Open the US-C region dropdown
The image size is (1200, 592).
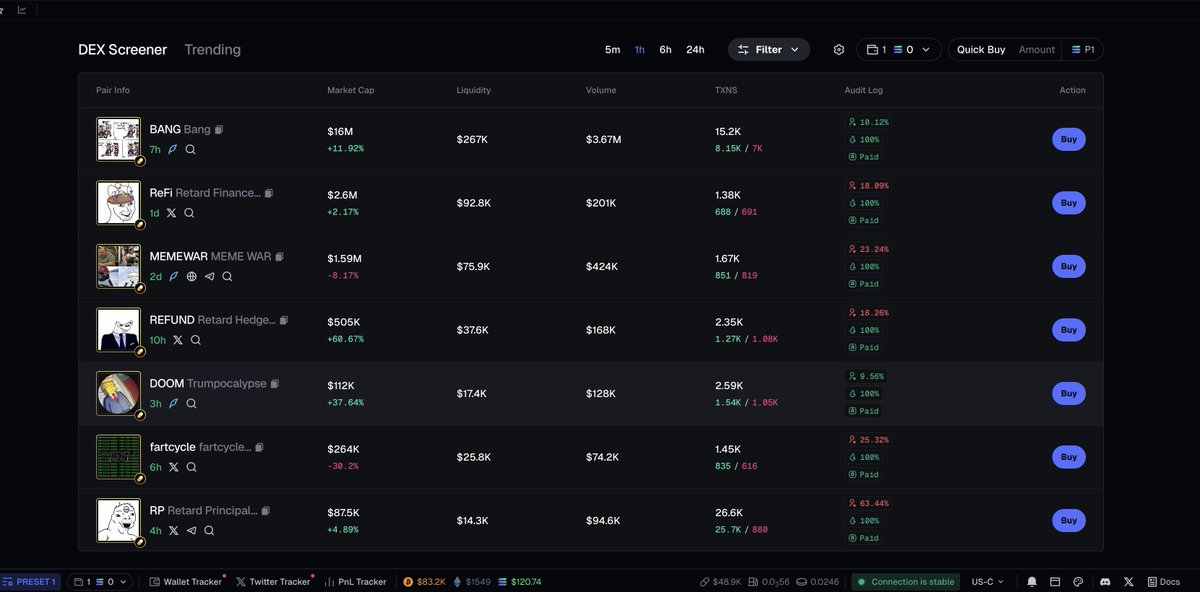988,582
